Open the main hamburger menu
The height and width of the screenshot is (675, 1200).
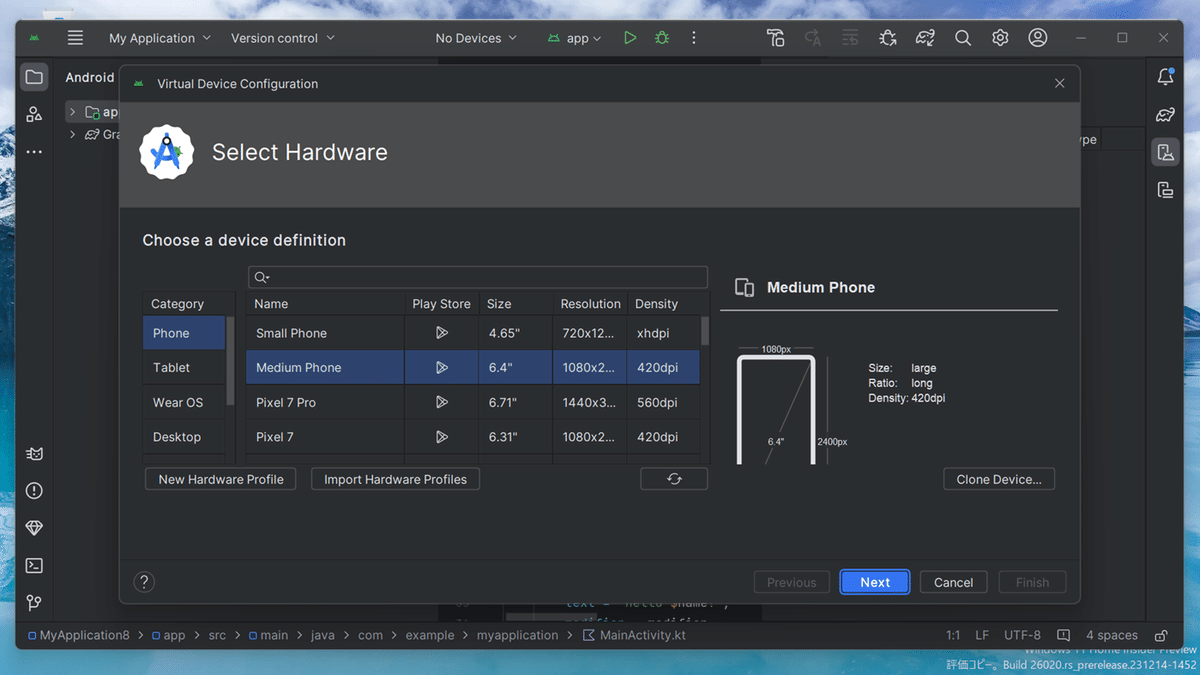[75, 38]
